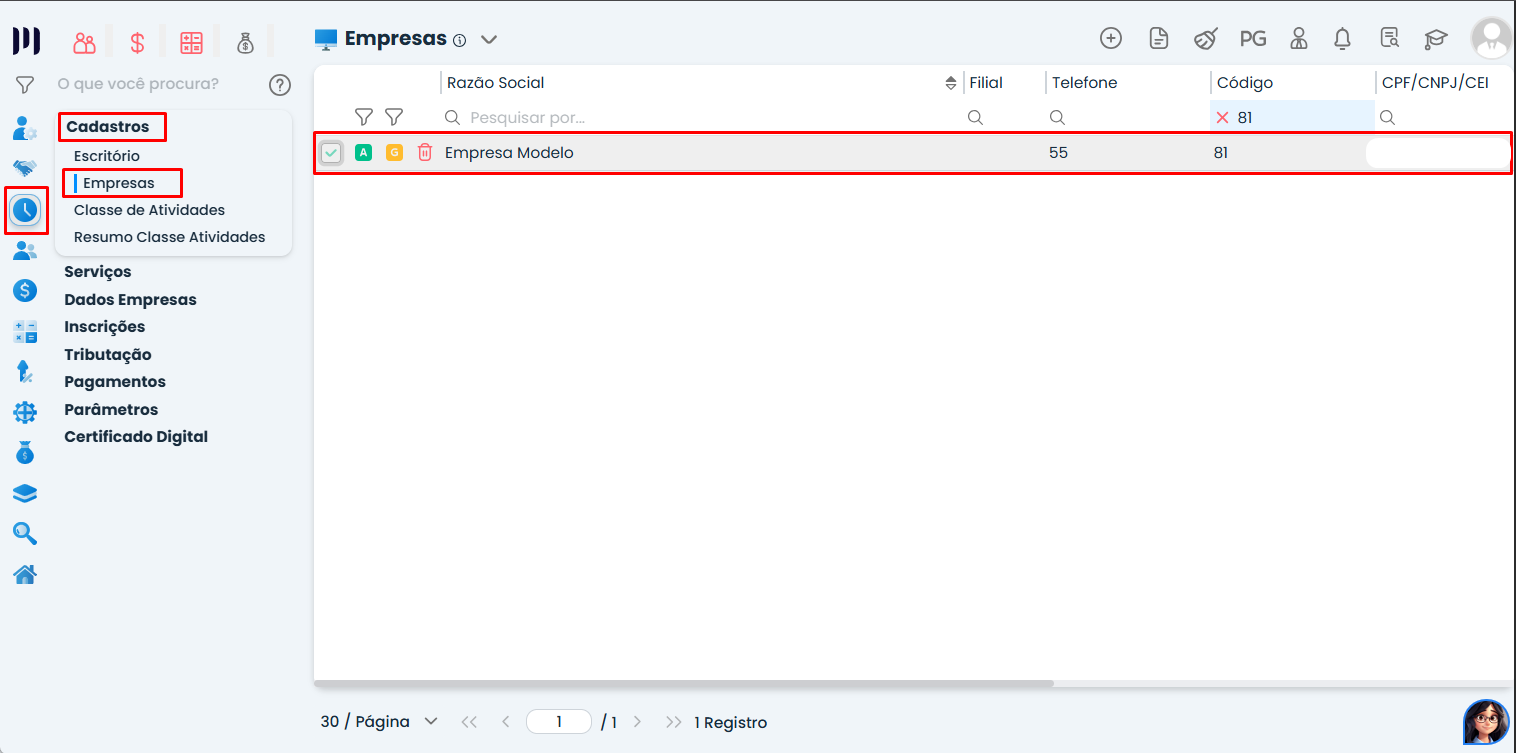Open the Classe de Atividades menu item

[149, 210]
